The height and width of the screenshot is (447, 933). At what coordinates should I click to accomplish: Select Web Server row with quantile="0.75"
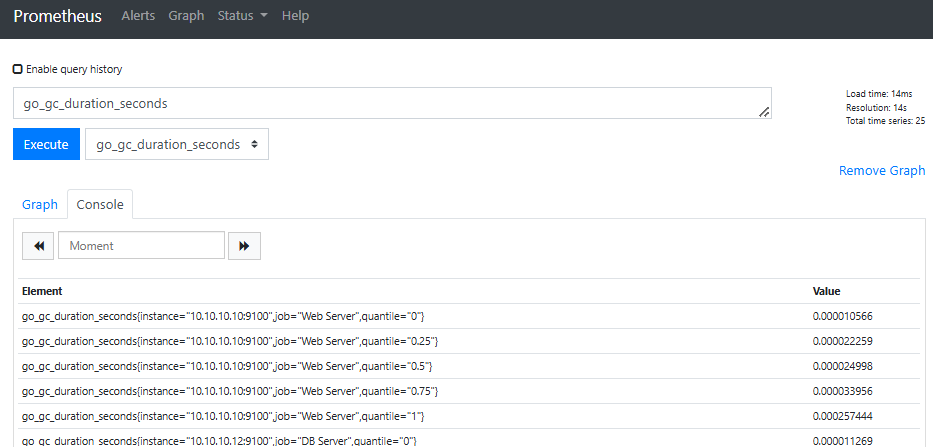[x=468, y=391]
